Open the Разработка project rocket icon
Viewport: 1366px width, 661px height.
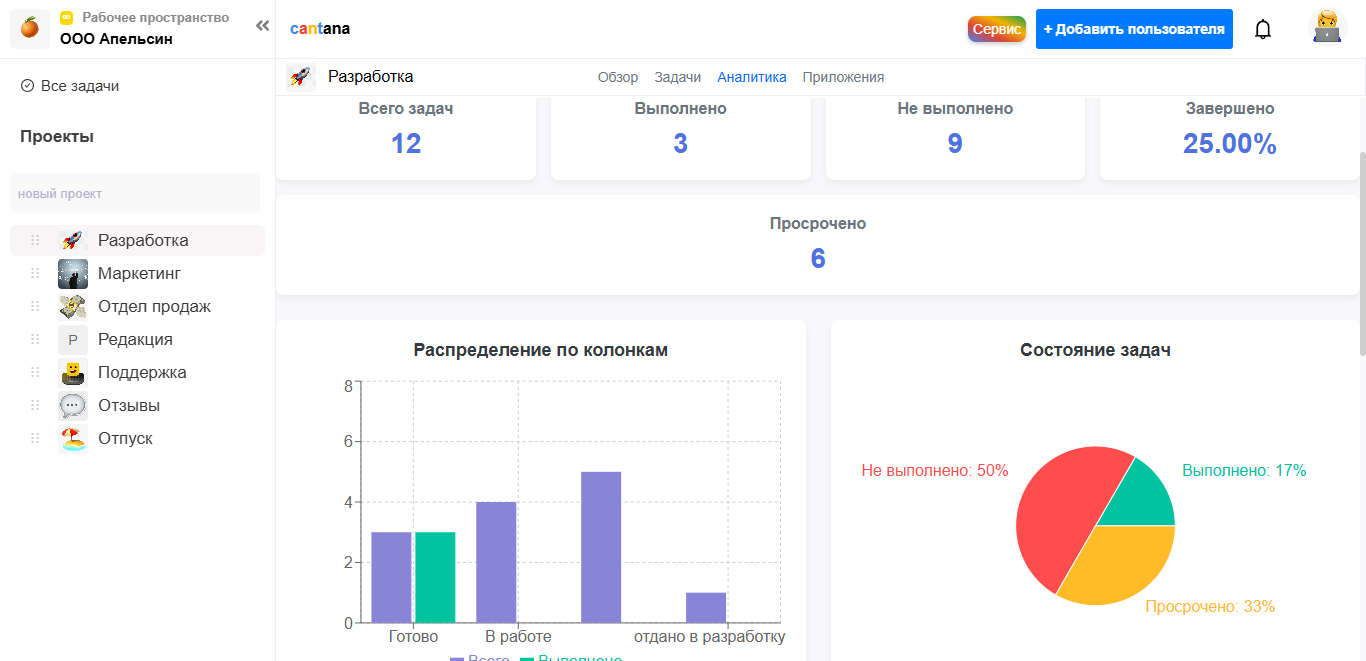[73, 240]
